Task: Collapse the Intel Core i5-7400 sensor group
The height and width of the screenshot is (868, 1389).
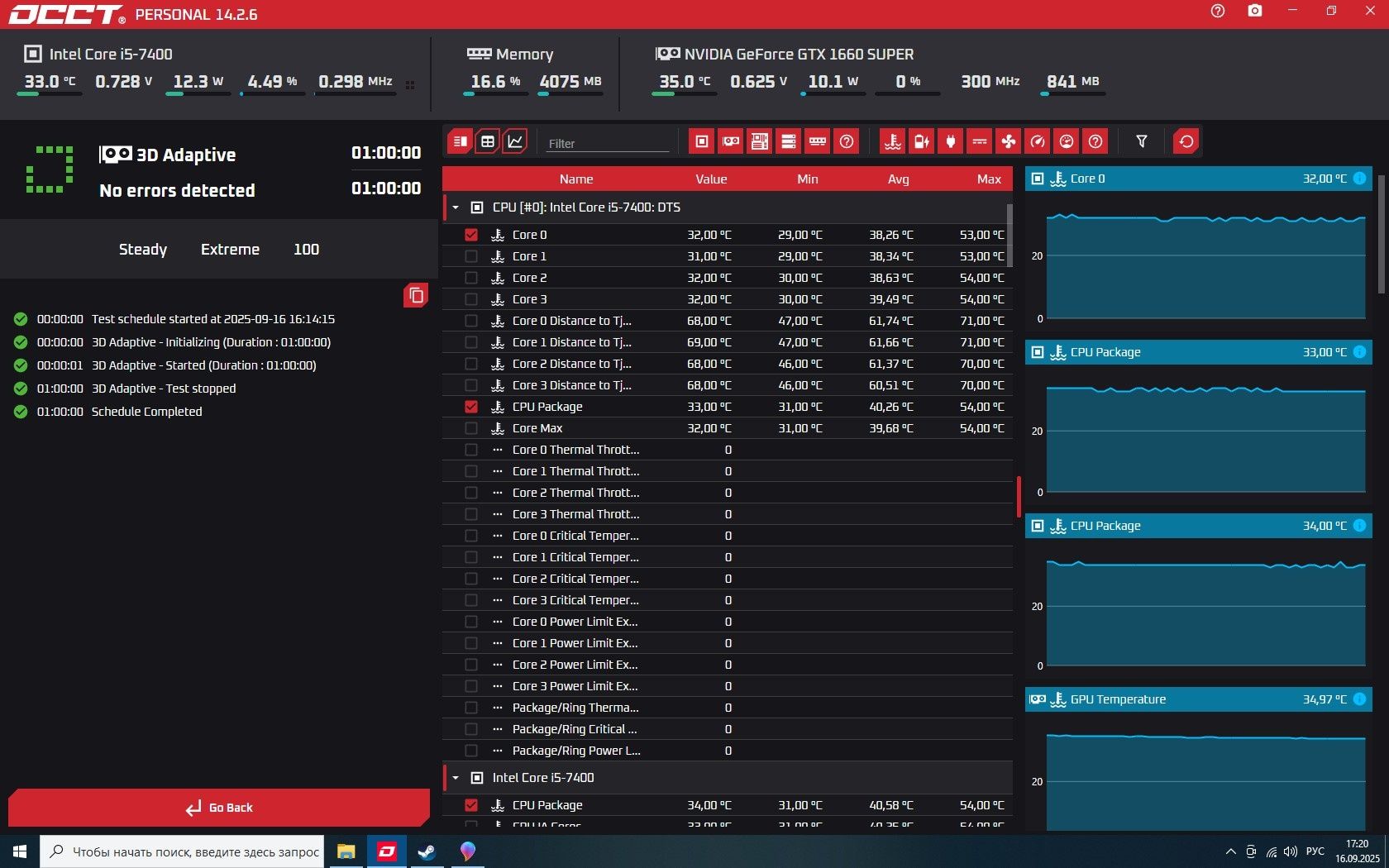Action: [x=456, y=778]
